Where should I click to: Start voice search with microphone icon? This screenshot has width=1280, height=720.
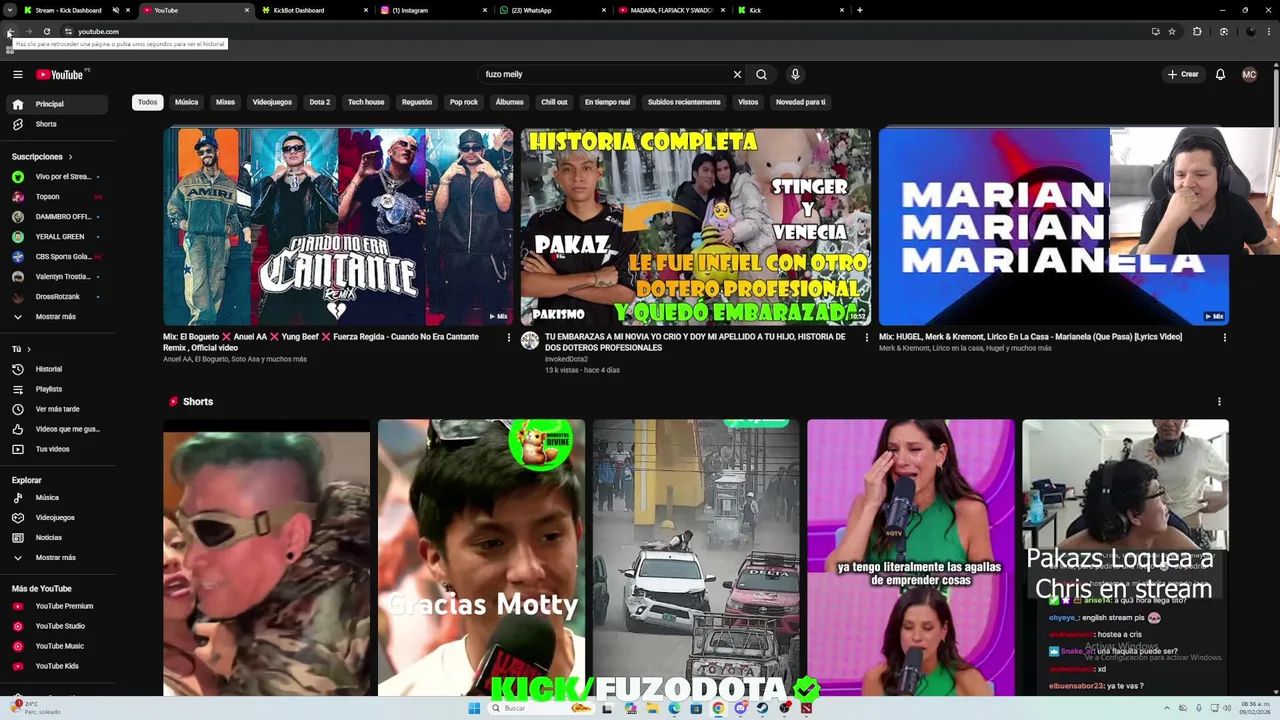click(x=795, y=74)
